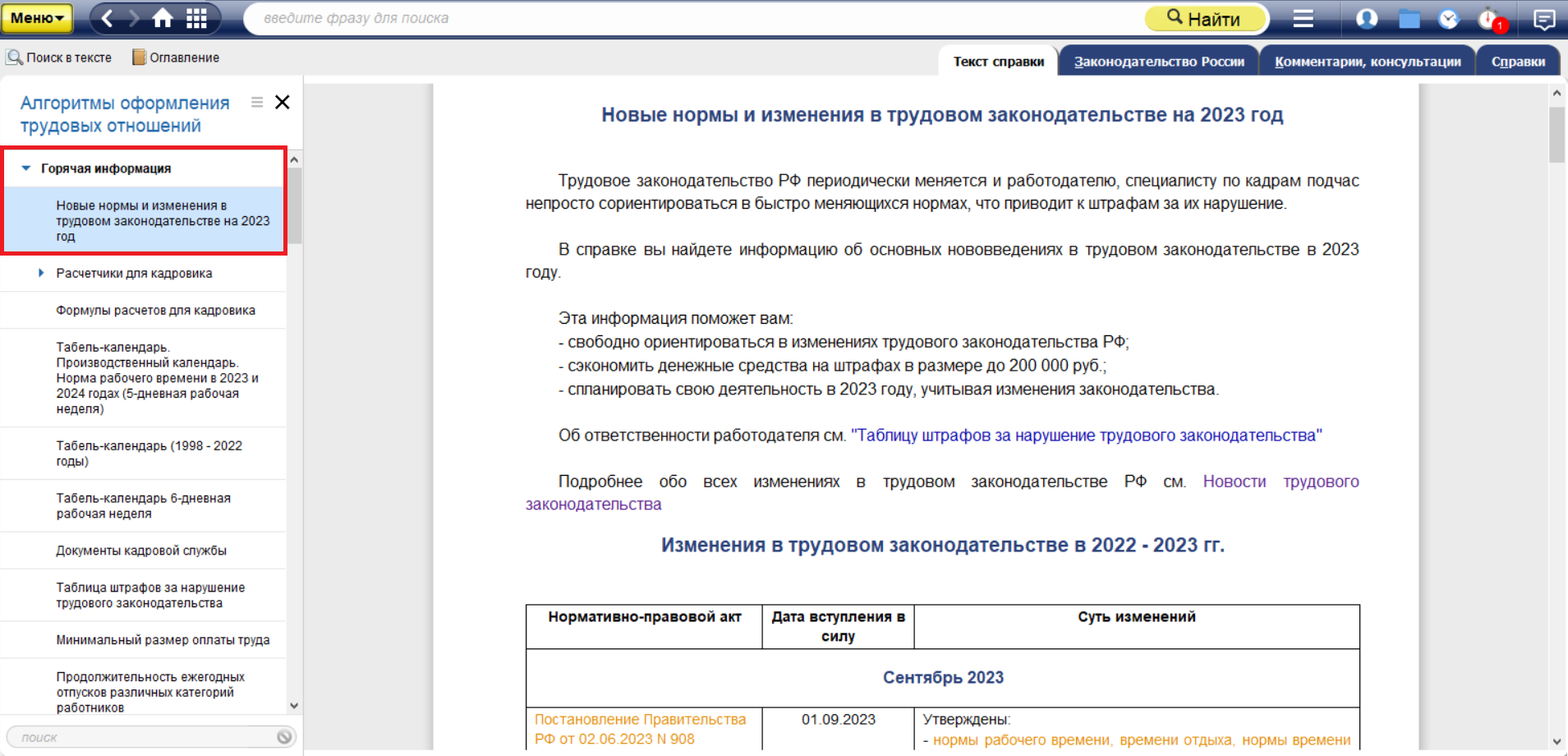Open the hamburger menu next to Найти
Image resolution: width=1568 pixels, height=756 pixels.
1303,18
